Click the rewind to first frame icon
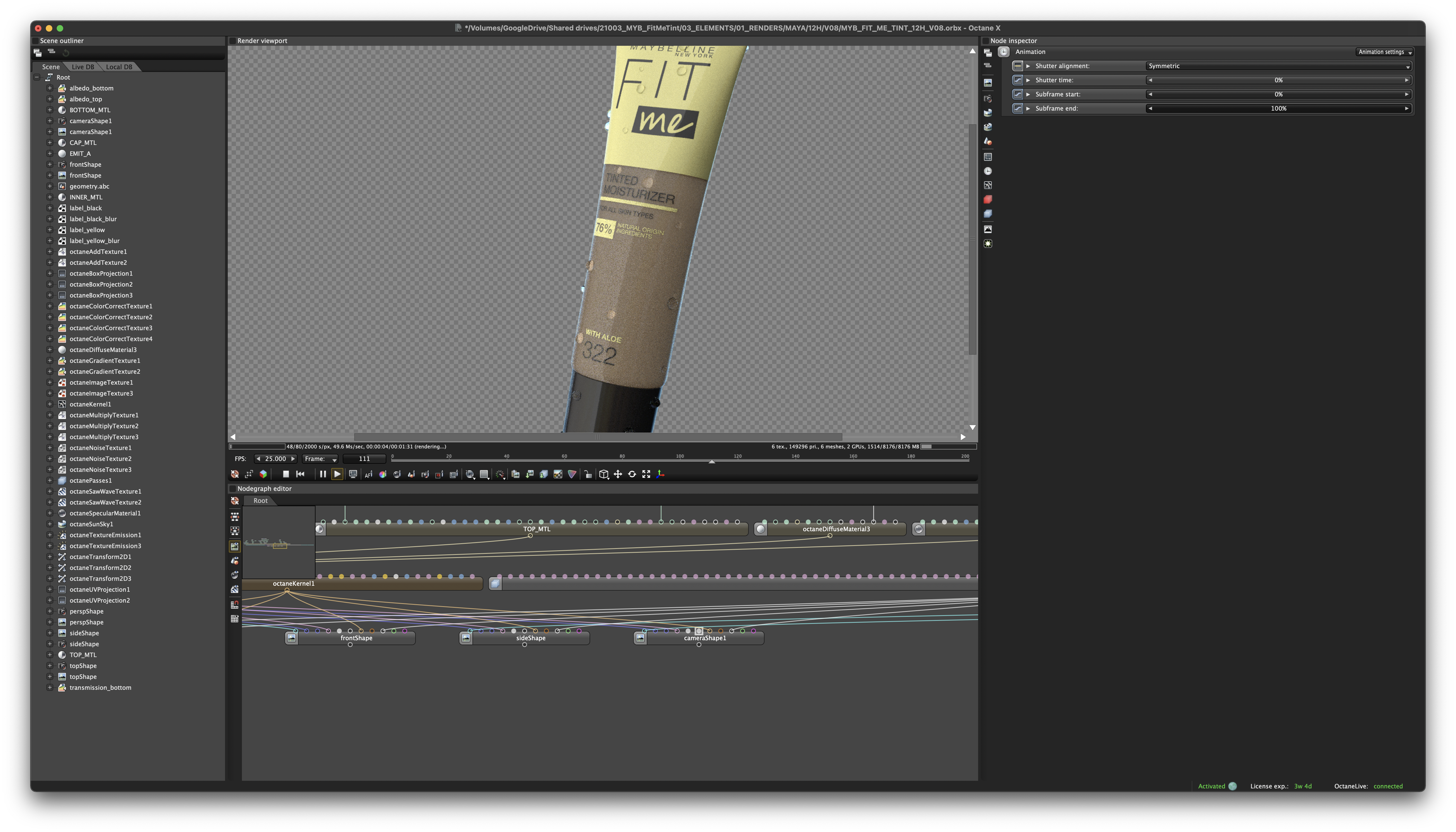The image size is (1456, 832). (x=301, y=474)
